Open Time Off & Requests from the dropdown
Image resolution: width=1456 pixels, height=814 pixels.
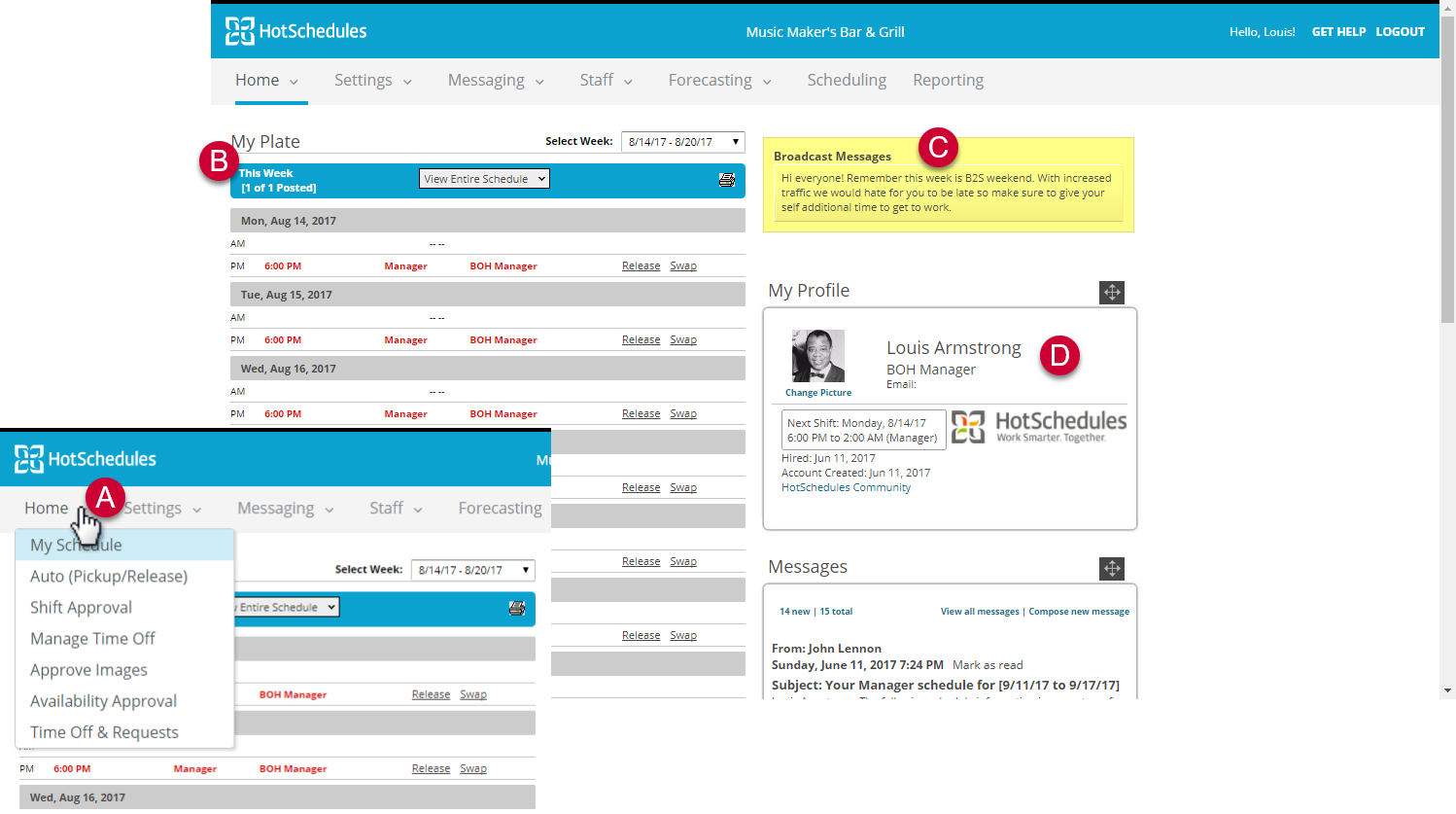[124, 731]
